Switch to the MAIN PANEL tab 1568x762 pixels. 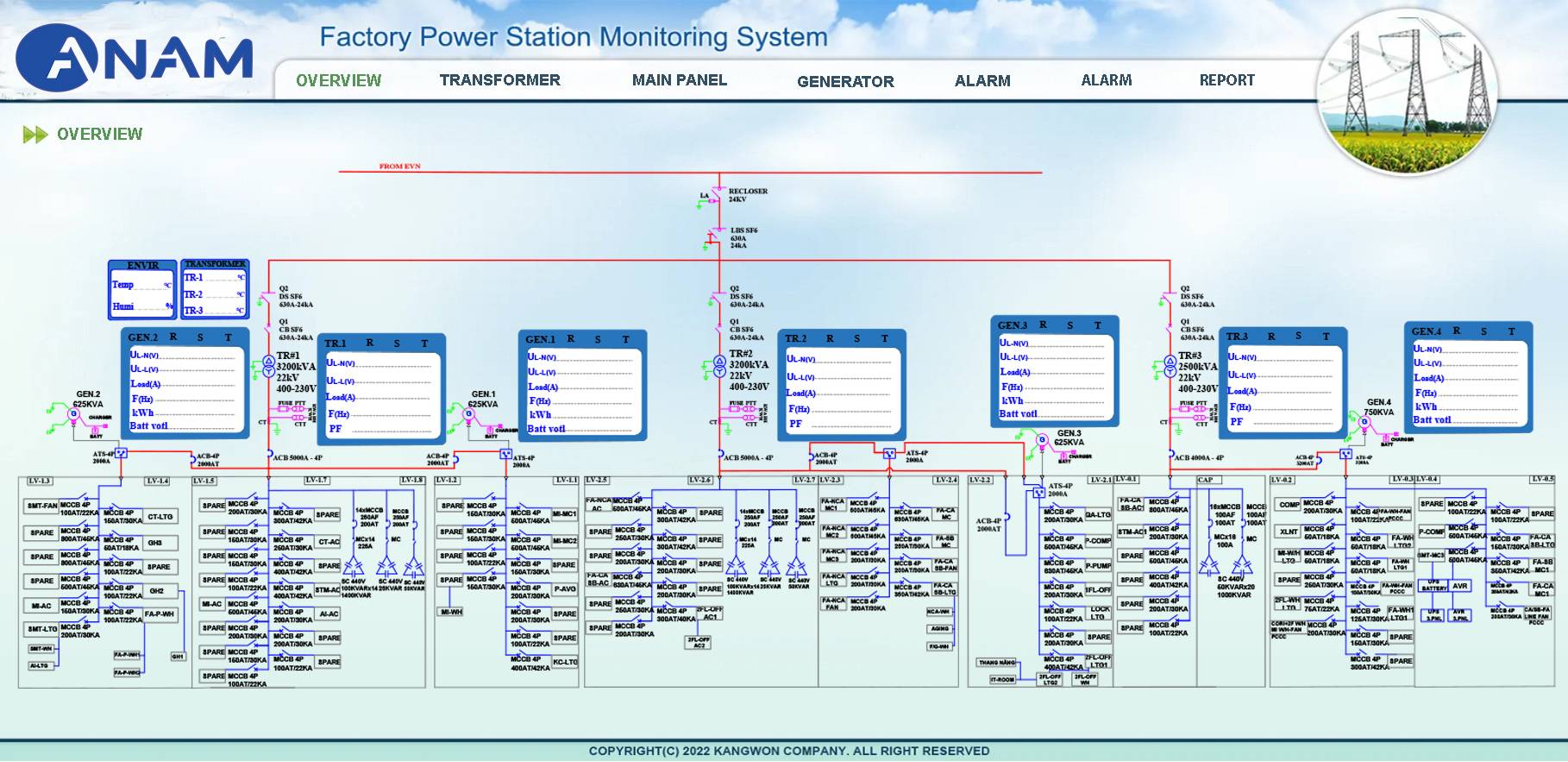point(679,80)
